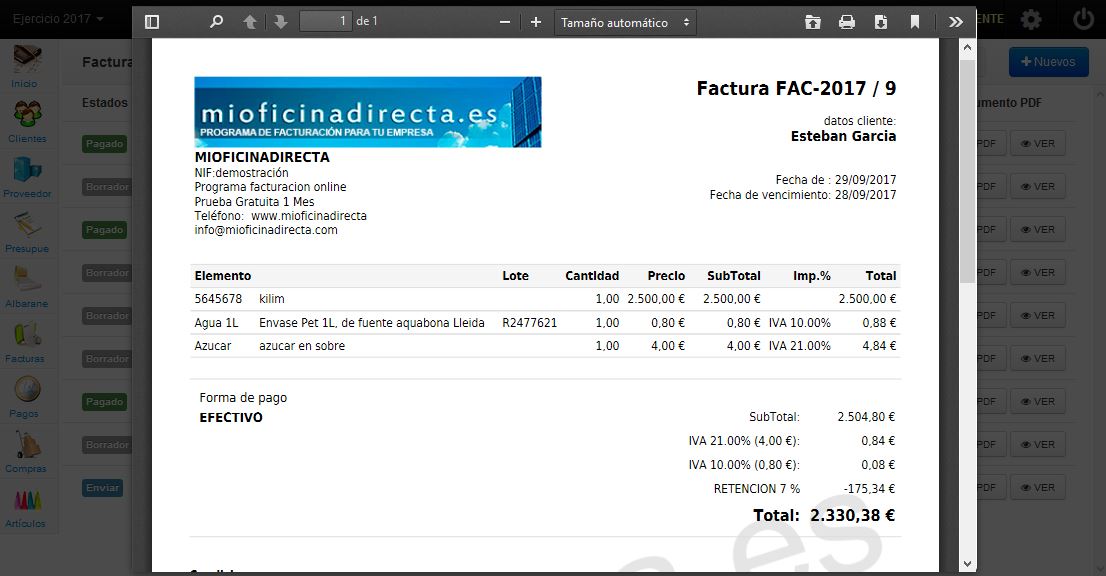Click the mioficinadirecta.es logo banner
Screen dimensions: 1106x576
tap(367, 112)
